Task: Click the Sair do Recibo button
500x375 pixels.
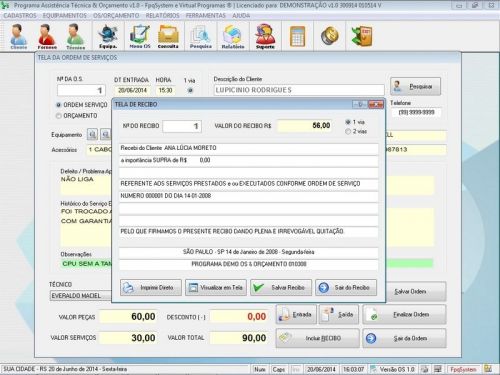Action: [x=346, y=287]
